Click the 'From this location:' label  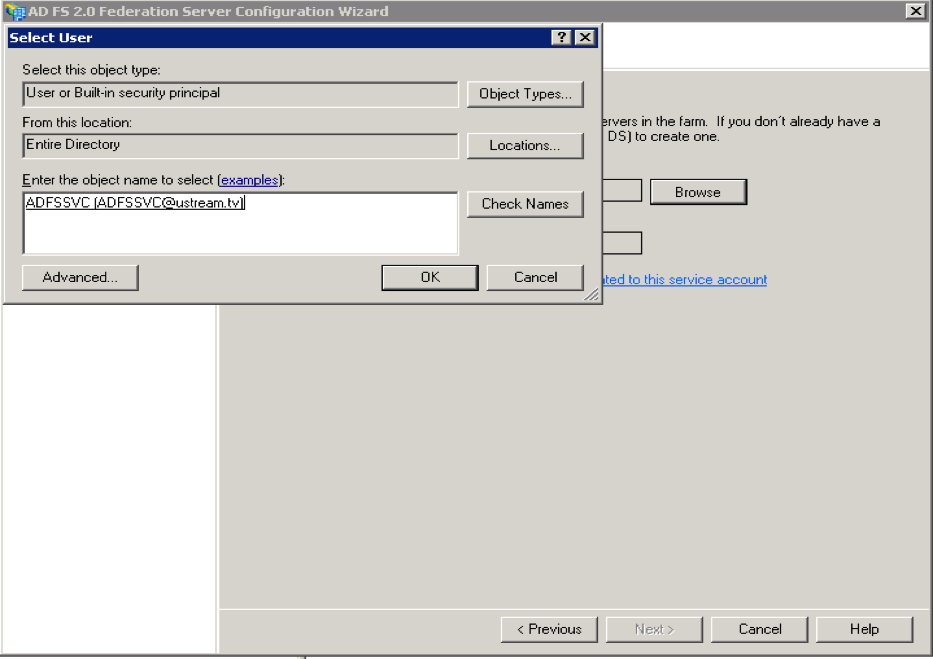tap(77, 123)
